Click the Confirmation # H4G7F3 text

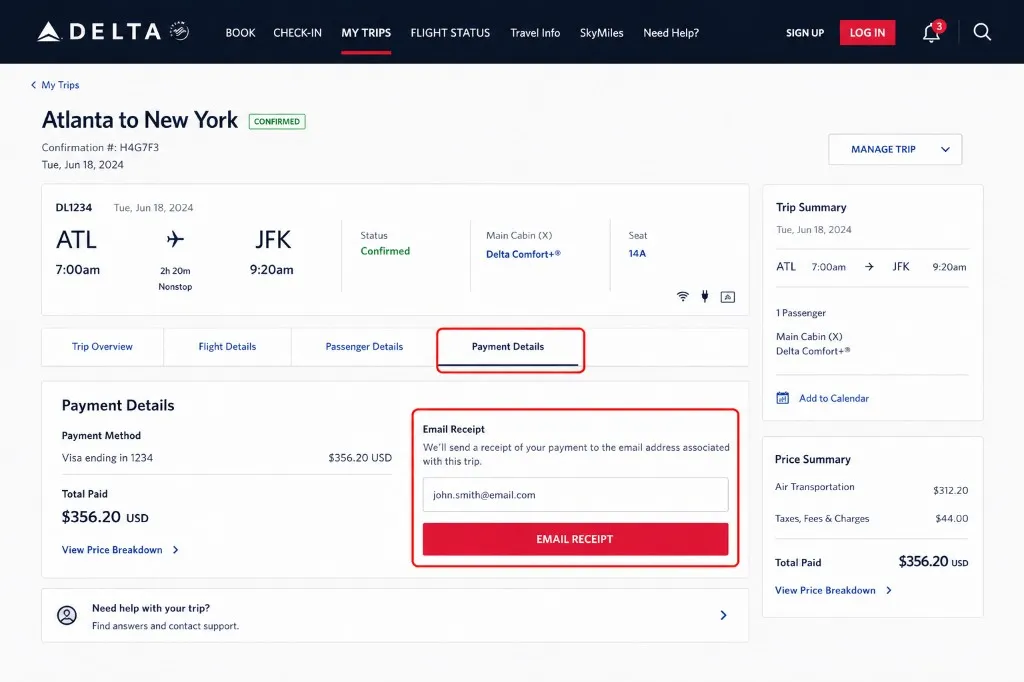click(100, 148)
